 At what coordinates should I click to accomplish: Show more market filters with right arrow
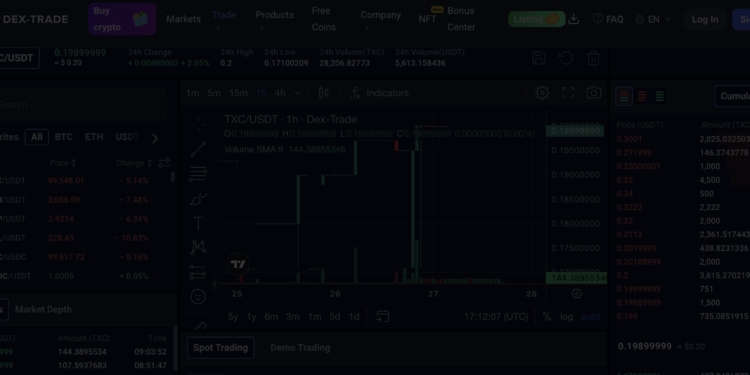[x=154, y=139]
